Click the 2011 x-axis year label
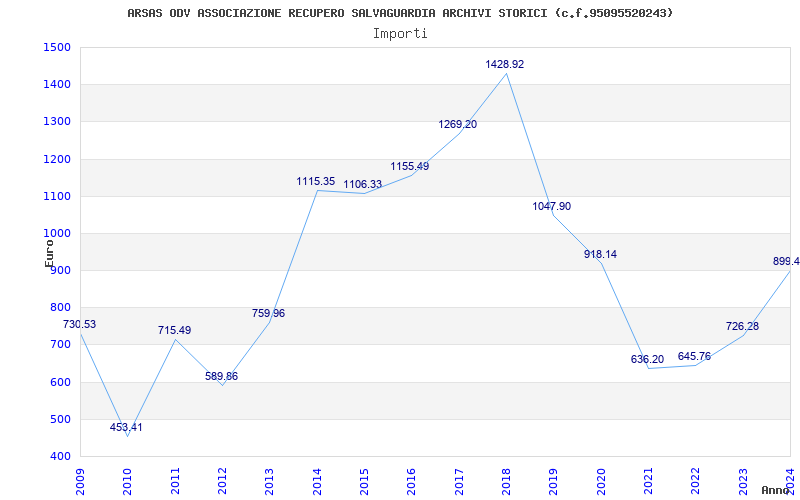Screen dimensions: 800x500 [175, 481]
